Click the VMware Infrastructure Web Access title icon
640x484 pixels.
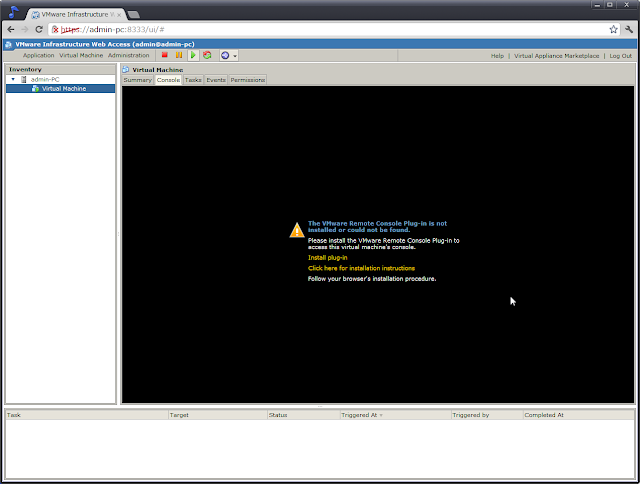tap(9, 44)
